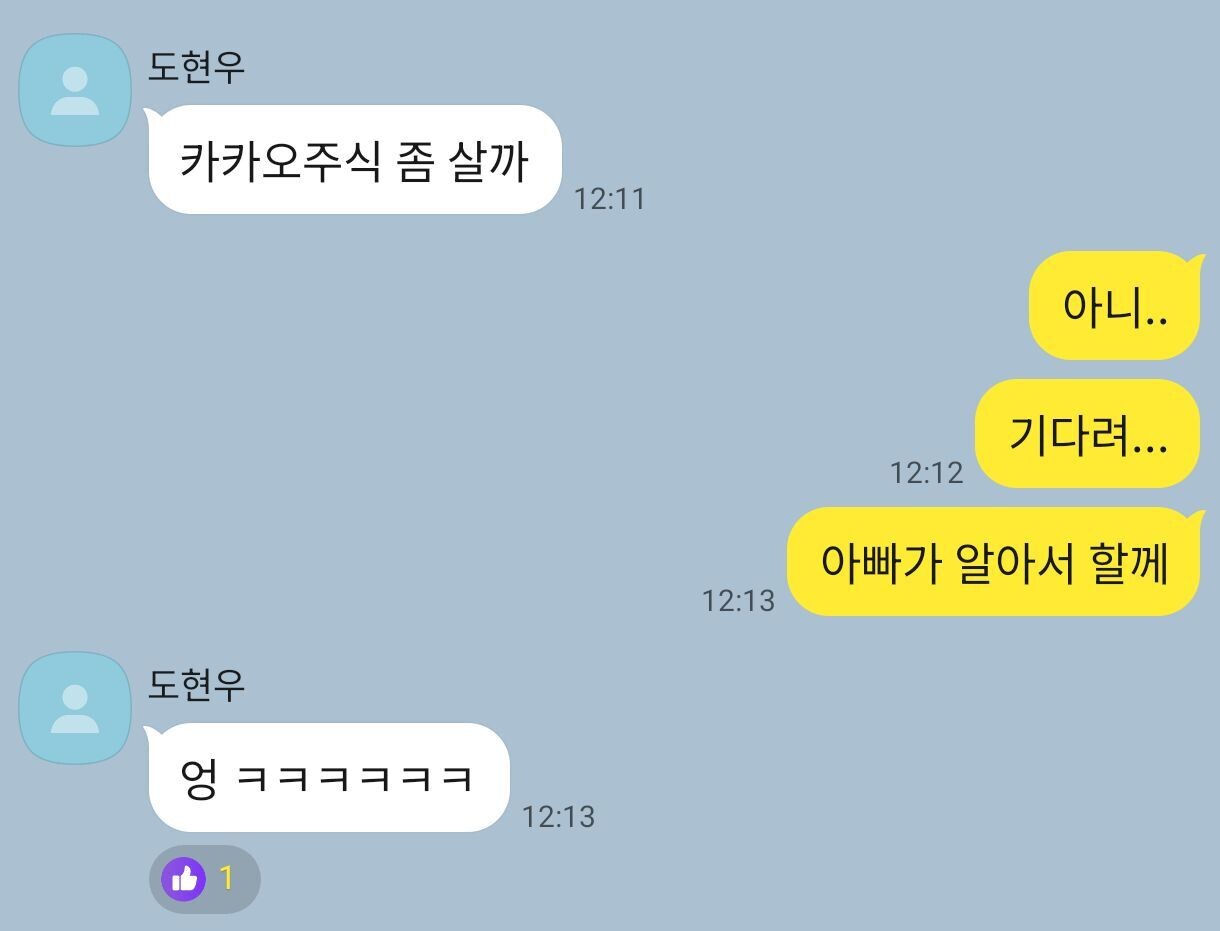This screenshot has width=1220, height=931.
Task: Tap the message bubble 카카오주식 좀 살까
Action: tap(354, 160)
